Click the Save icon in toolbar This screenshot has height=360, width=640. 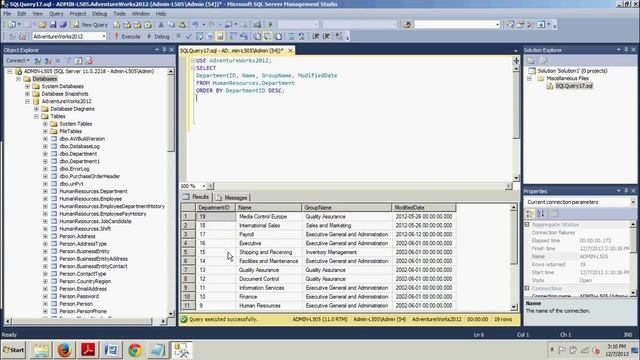(x=53, y=25)
